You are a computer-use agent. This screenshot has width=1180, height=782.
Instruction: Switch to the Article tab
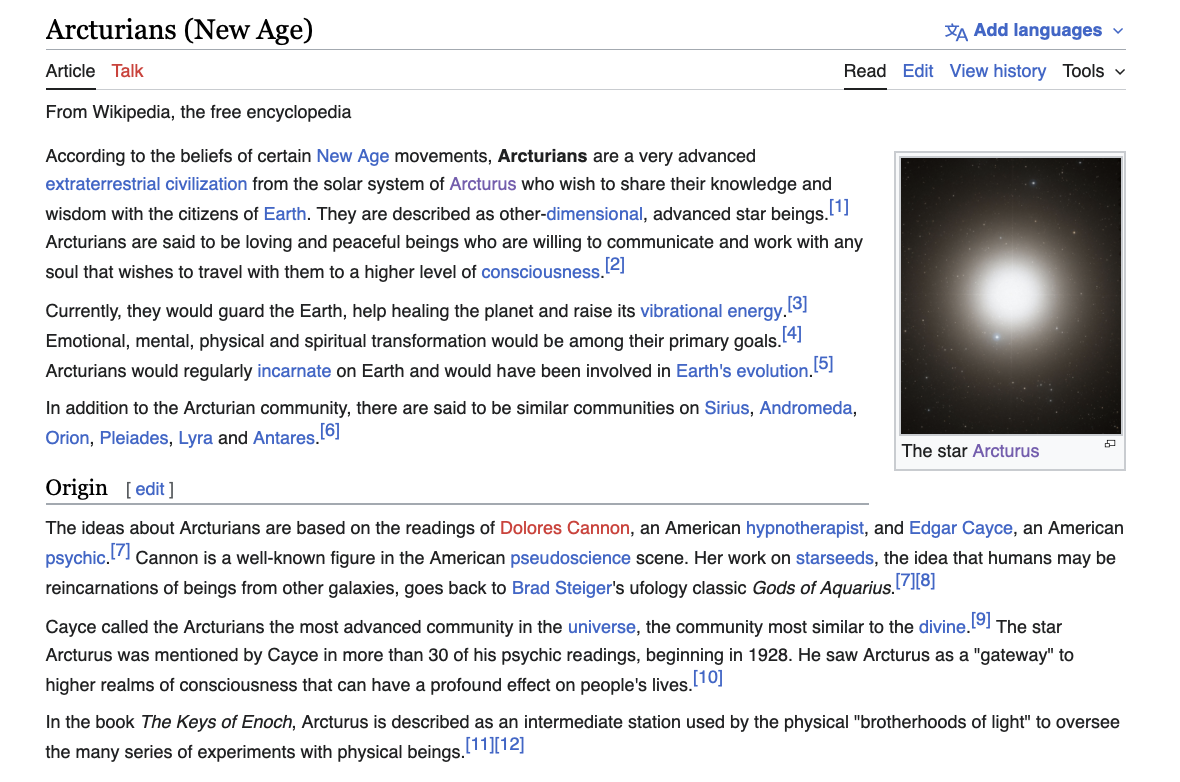tap(71, 72)
